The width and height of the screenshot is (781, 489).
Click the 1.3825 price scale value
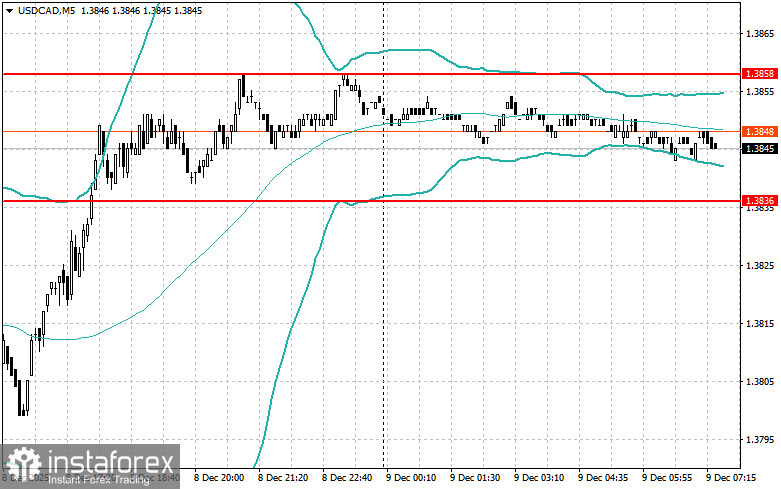pyautogui.click(x=760, y=266)
